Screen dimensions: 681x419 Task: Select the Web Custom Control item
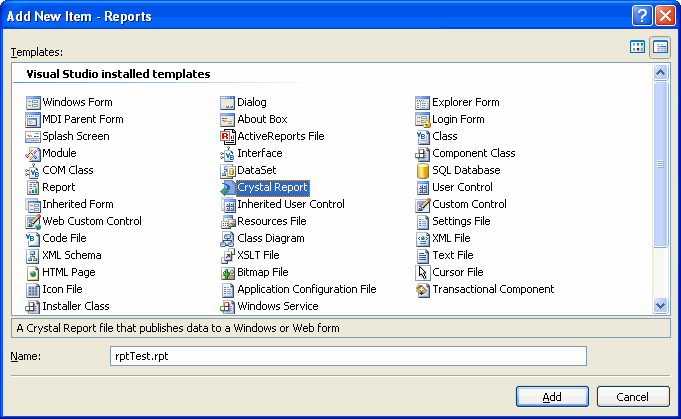pyautogui.click(x=91, y=221)
